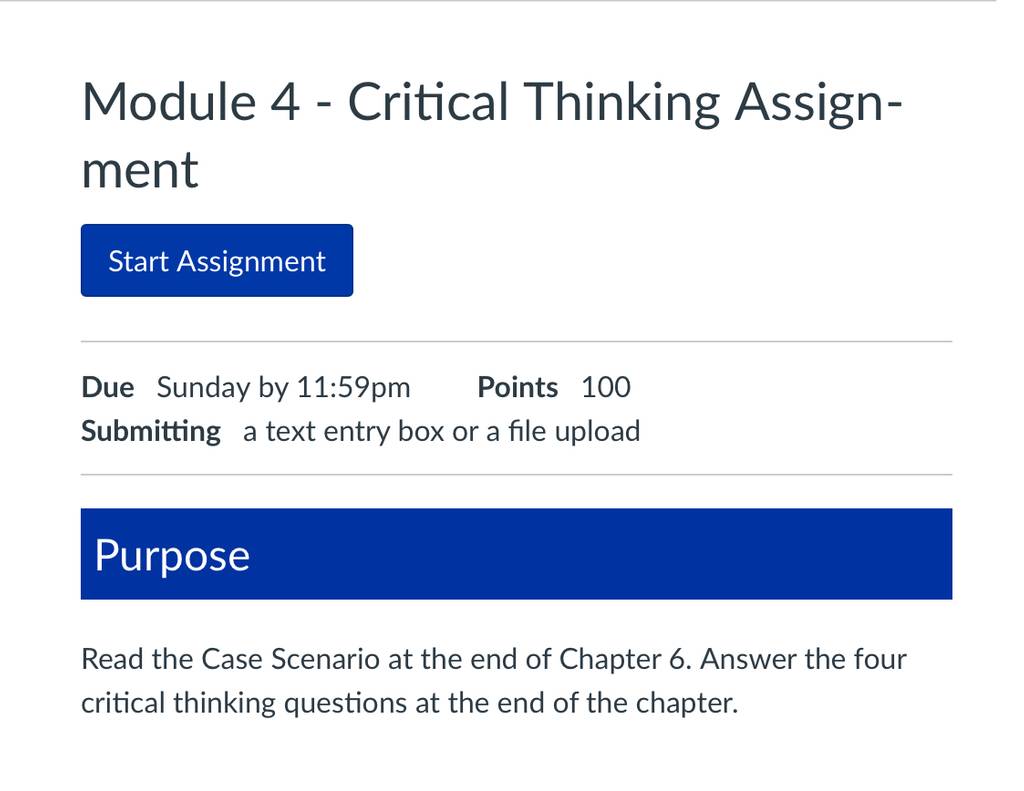Click the 11:59pm deadline time
The height and width of the screenshot is (791, 1024).
[x=353, y=388]
